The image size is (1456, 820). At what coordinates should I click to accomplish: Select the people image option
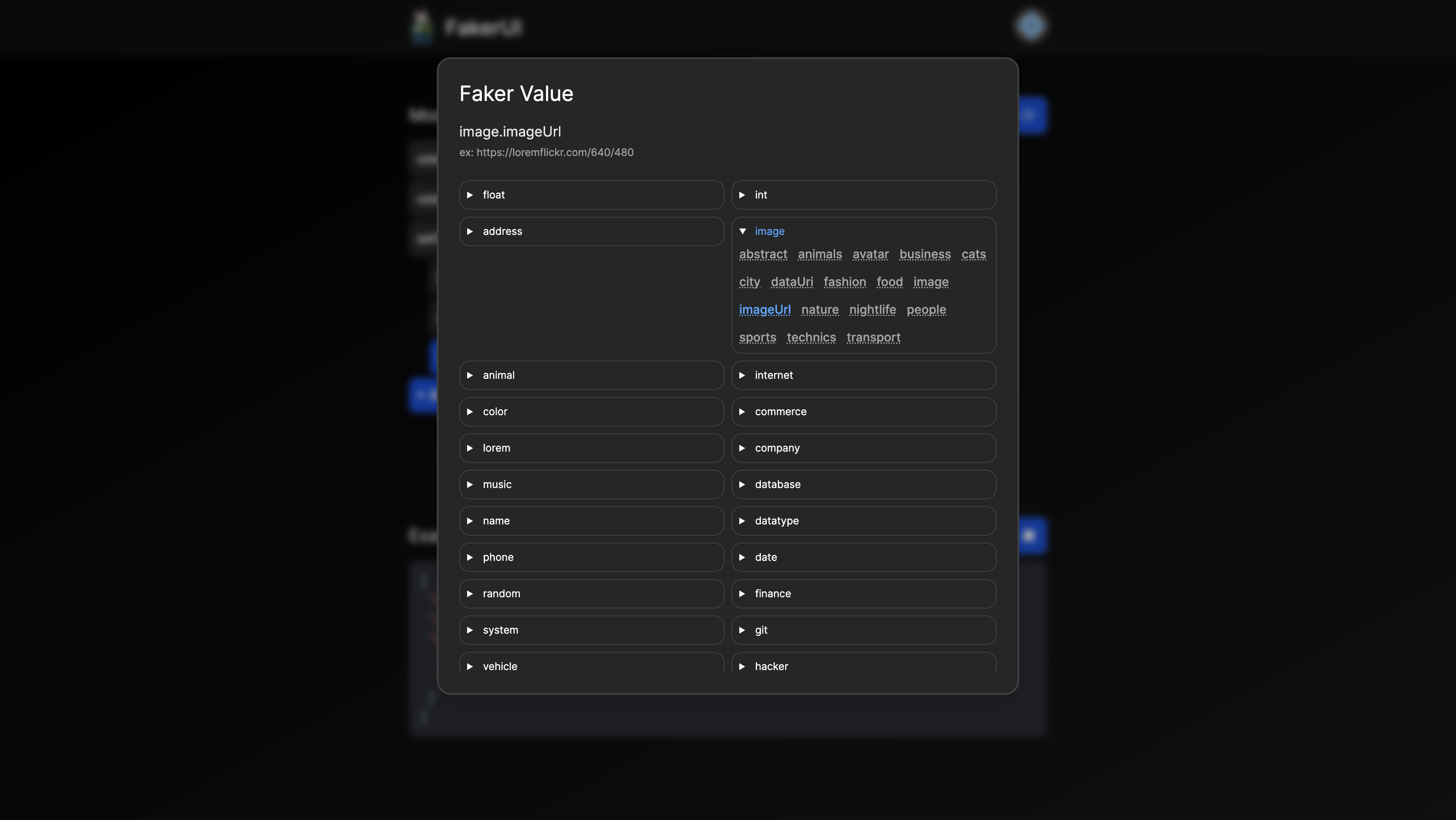(x=926, y=310)
